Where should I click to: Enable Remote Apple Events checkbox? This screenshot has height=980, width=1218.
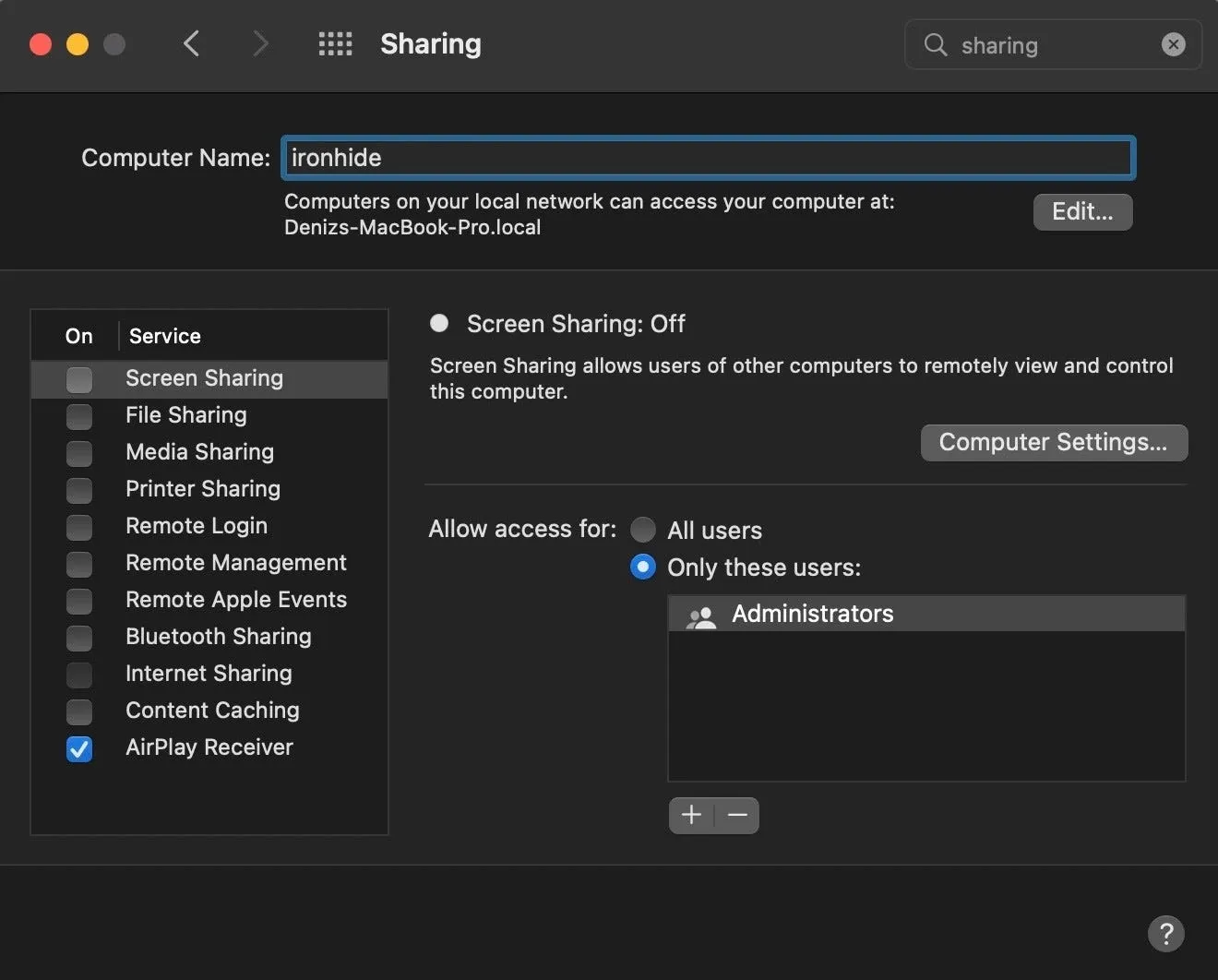(x=79, y=601)
